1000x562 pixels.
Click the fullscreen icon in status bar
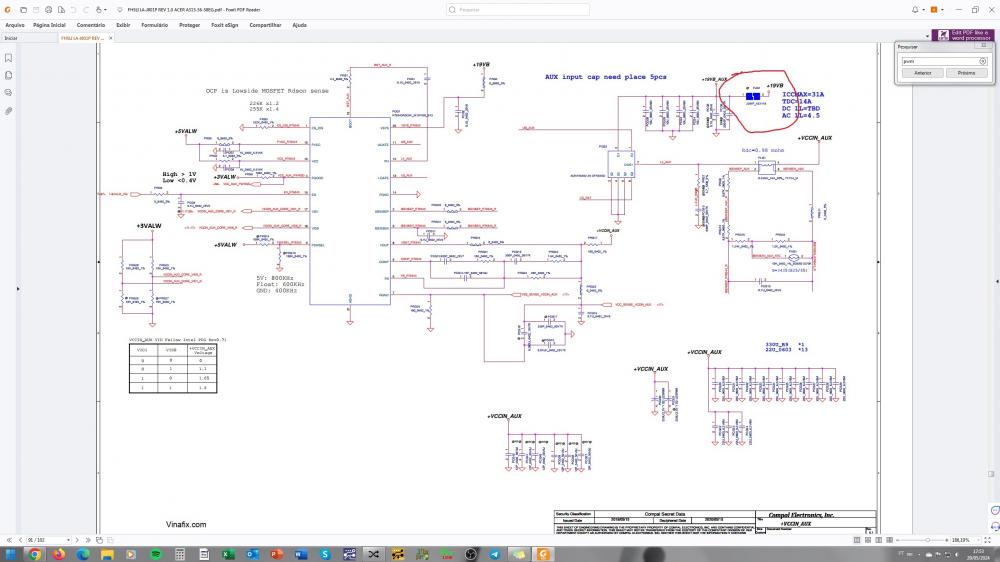pos(987,540)
